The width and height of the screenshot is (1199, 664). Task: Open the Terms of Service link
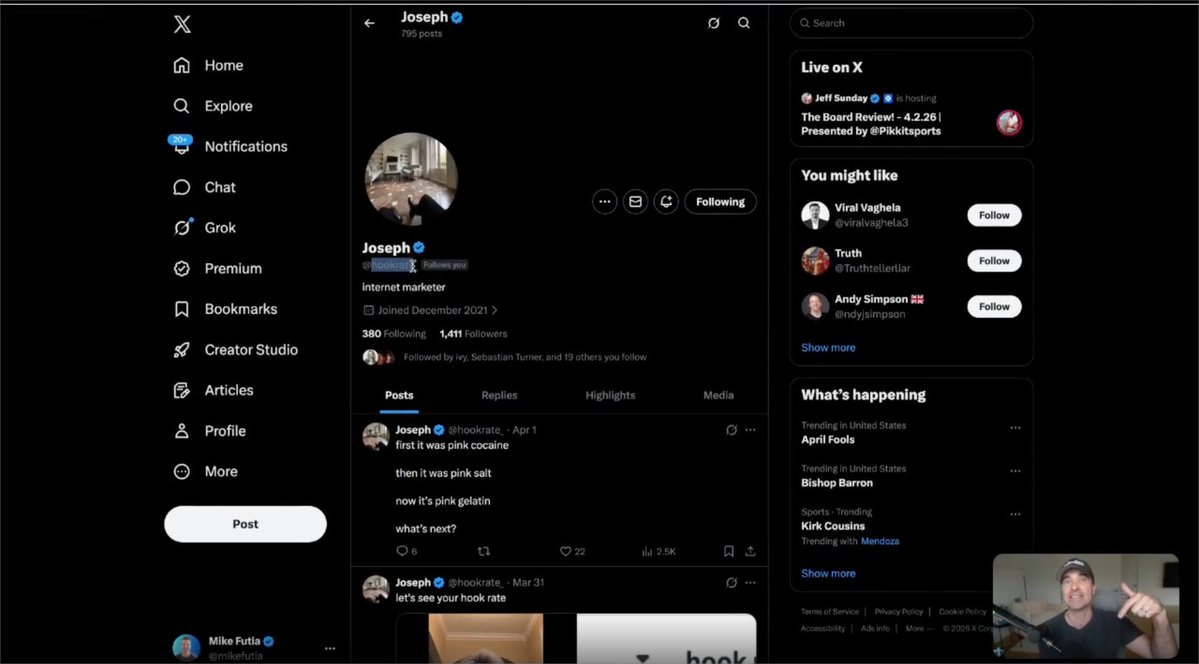[x=830, y=611]
